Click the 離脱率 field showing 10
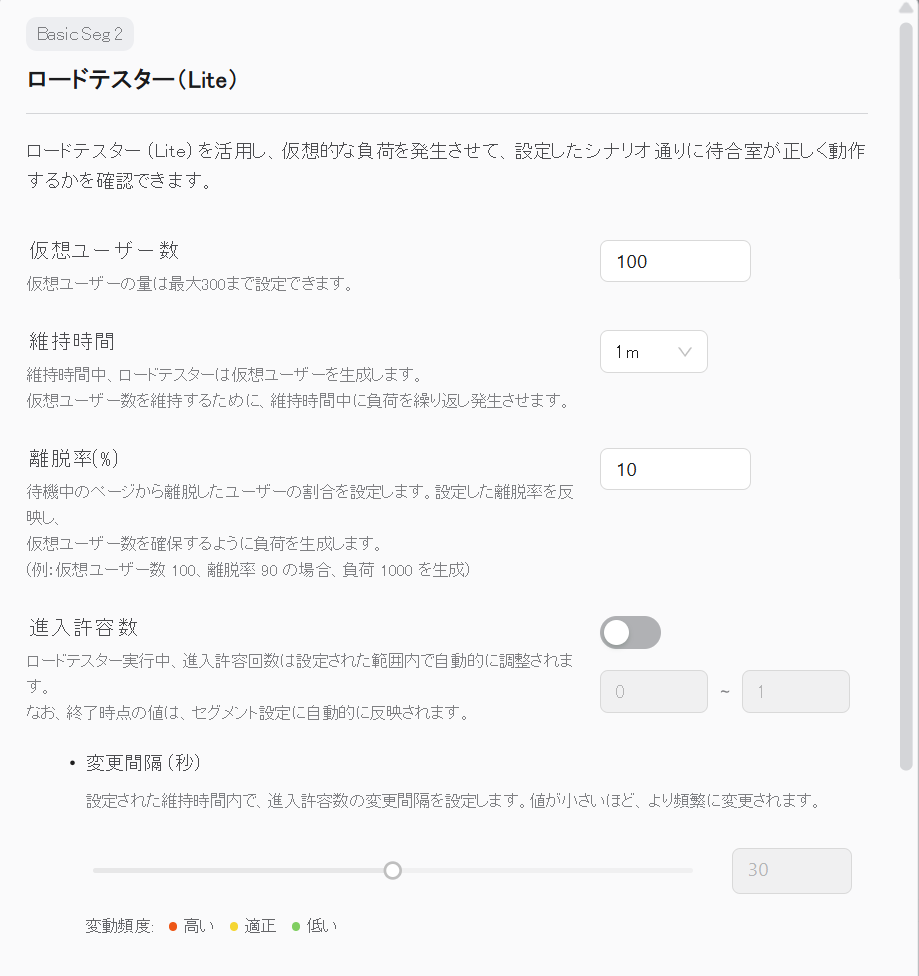 click(x=674, y=468)
